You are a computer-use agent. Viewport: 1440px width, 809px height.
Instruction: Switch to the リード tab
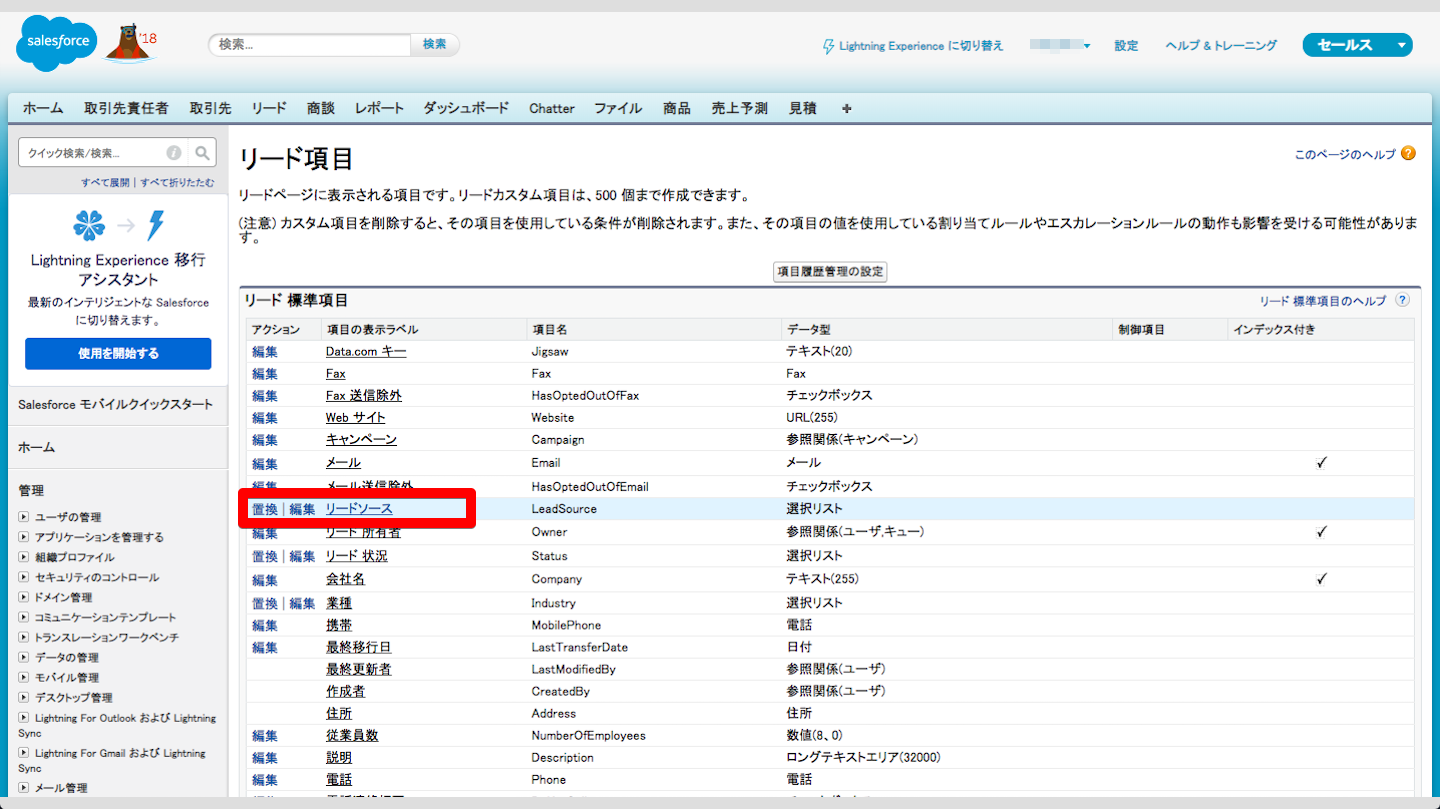click(269, 108)
